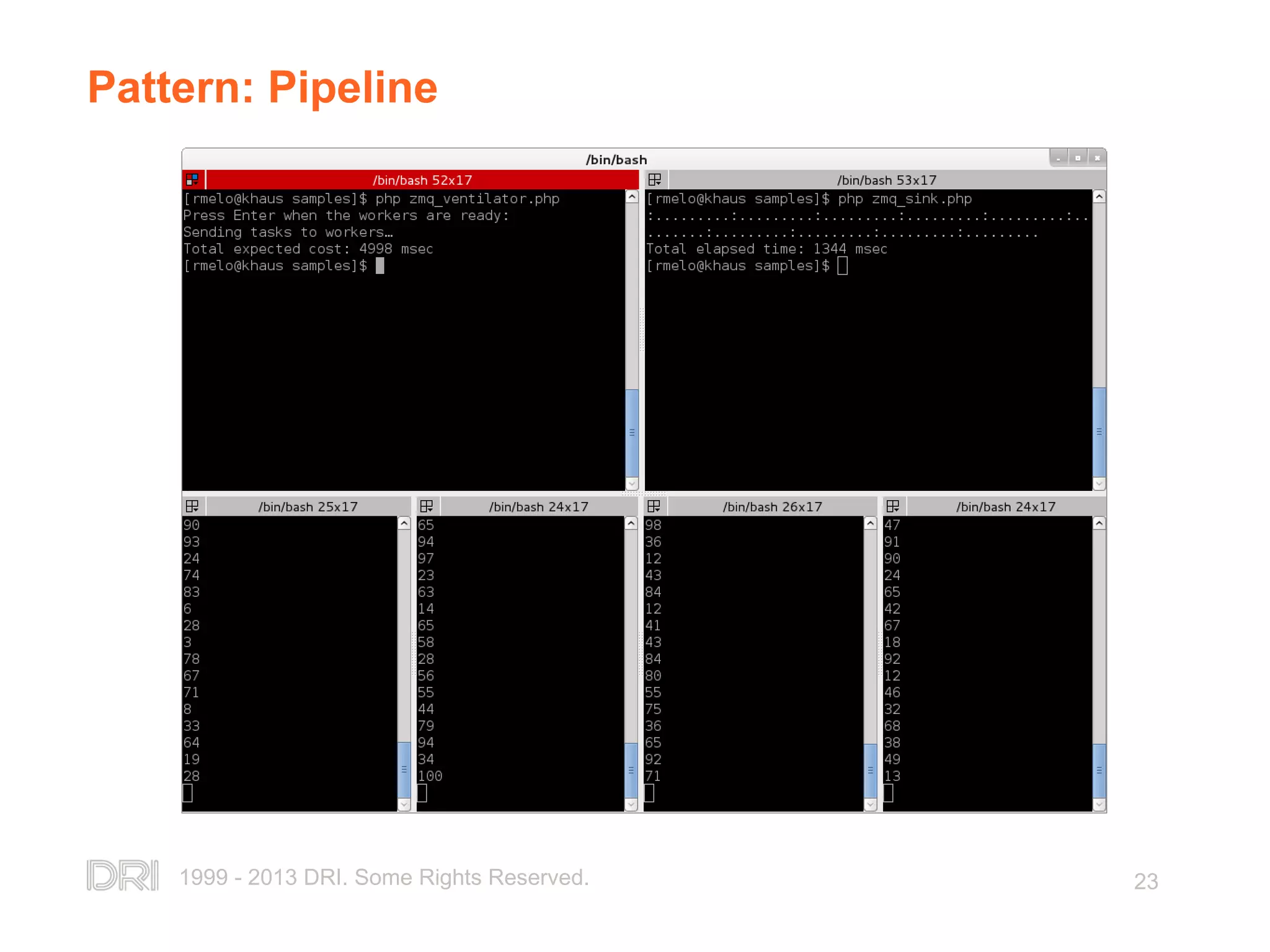Click 'Sending tasks to workers…' line
Screen dimensions: 1270x952
(x=288, y=232)
